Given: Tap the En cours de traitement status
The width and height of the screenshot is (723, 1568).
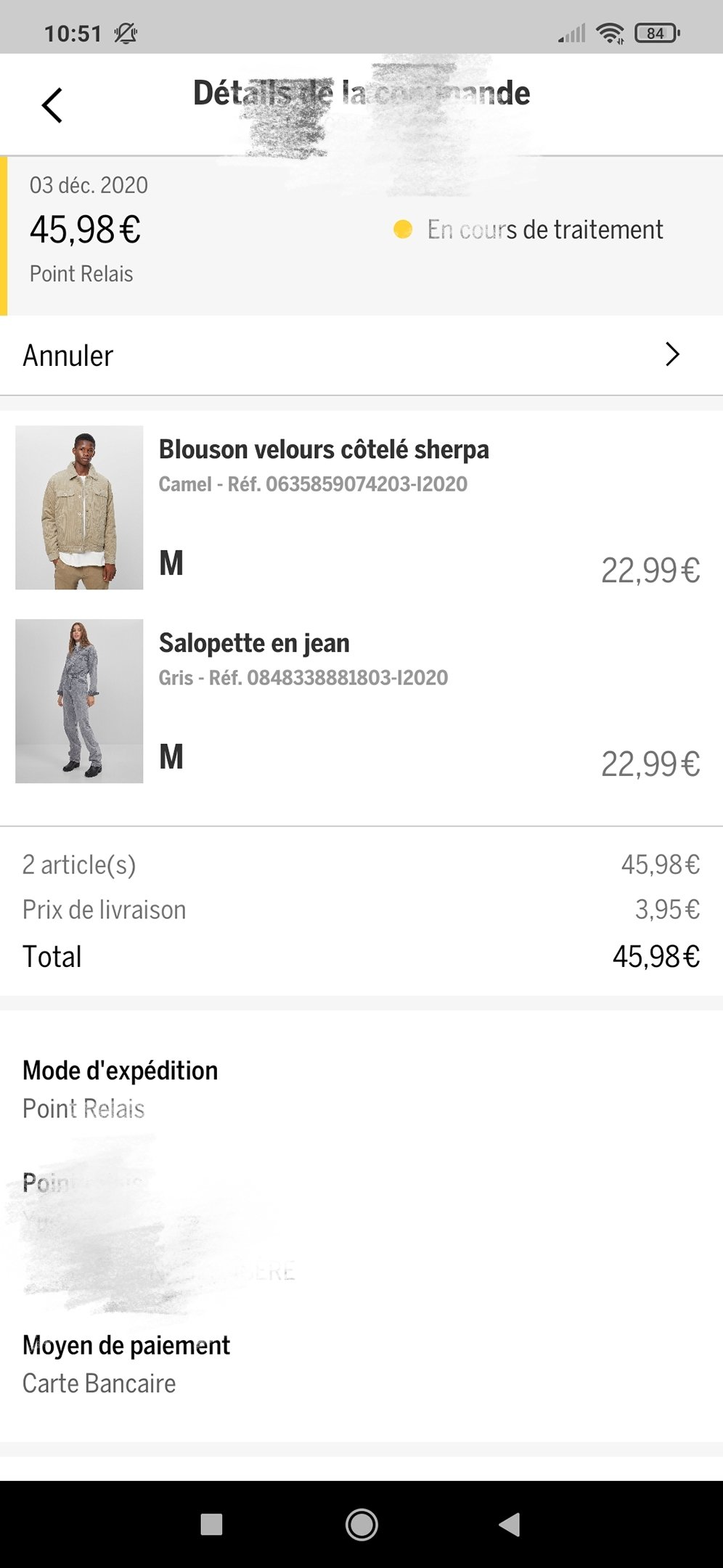Looking at the screenshot, I should [x=544, y=229].
